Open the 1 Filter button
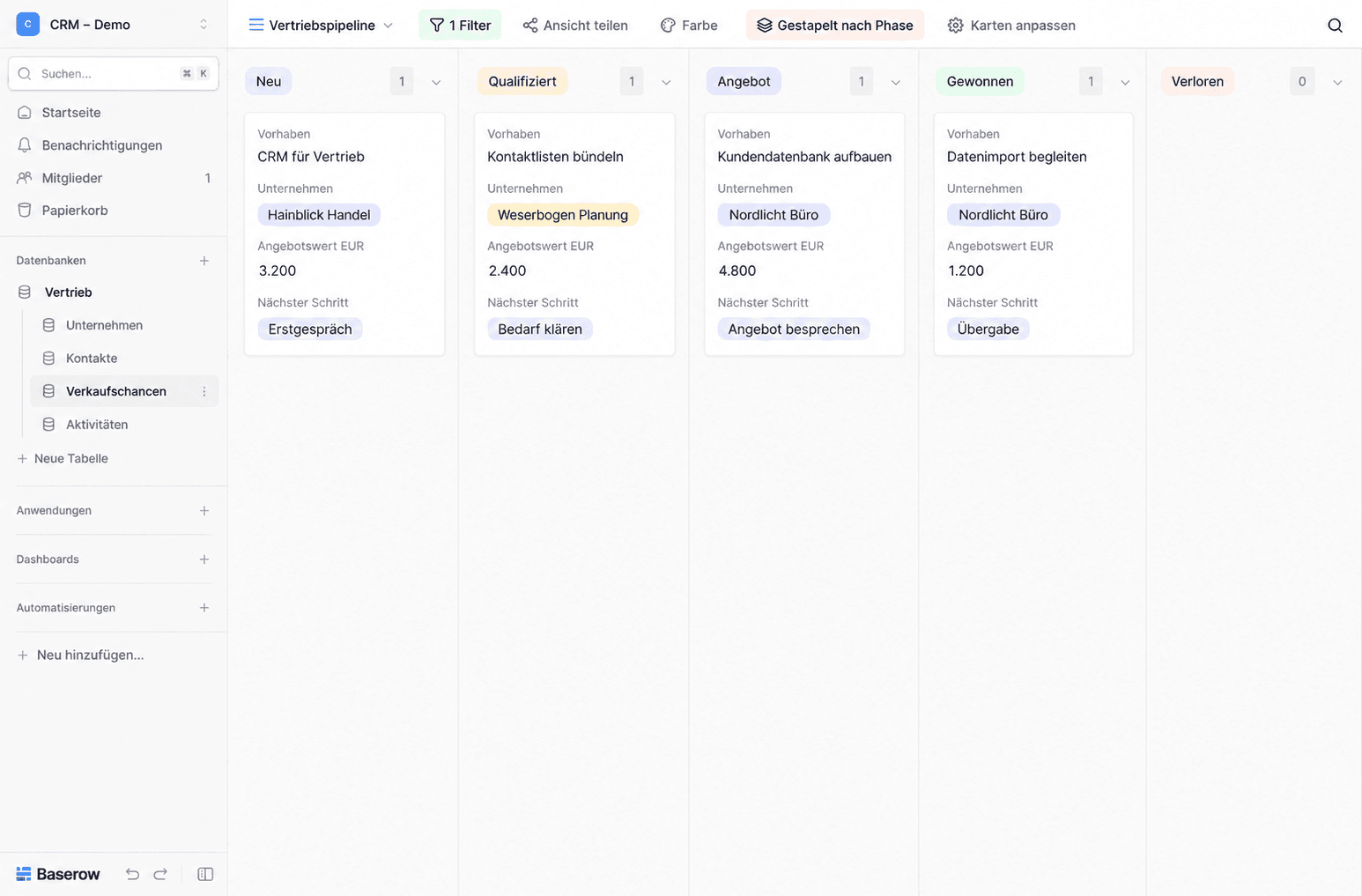Viewport: 1362px width, 896px height. pos(460,26)
